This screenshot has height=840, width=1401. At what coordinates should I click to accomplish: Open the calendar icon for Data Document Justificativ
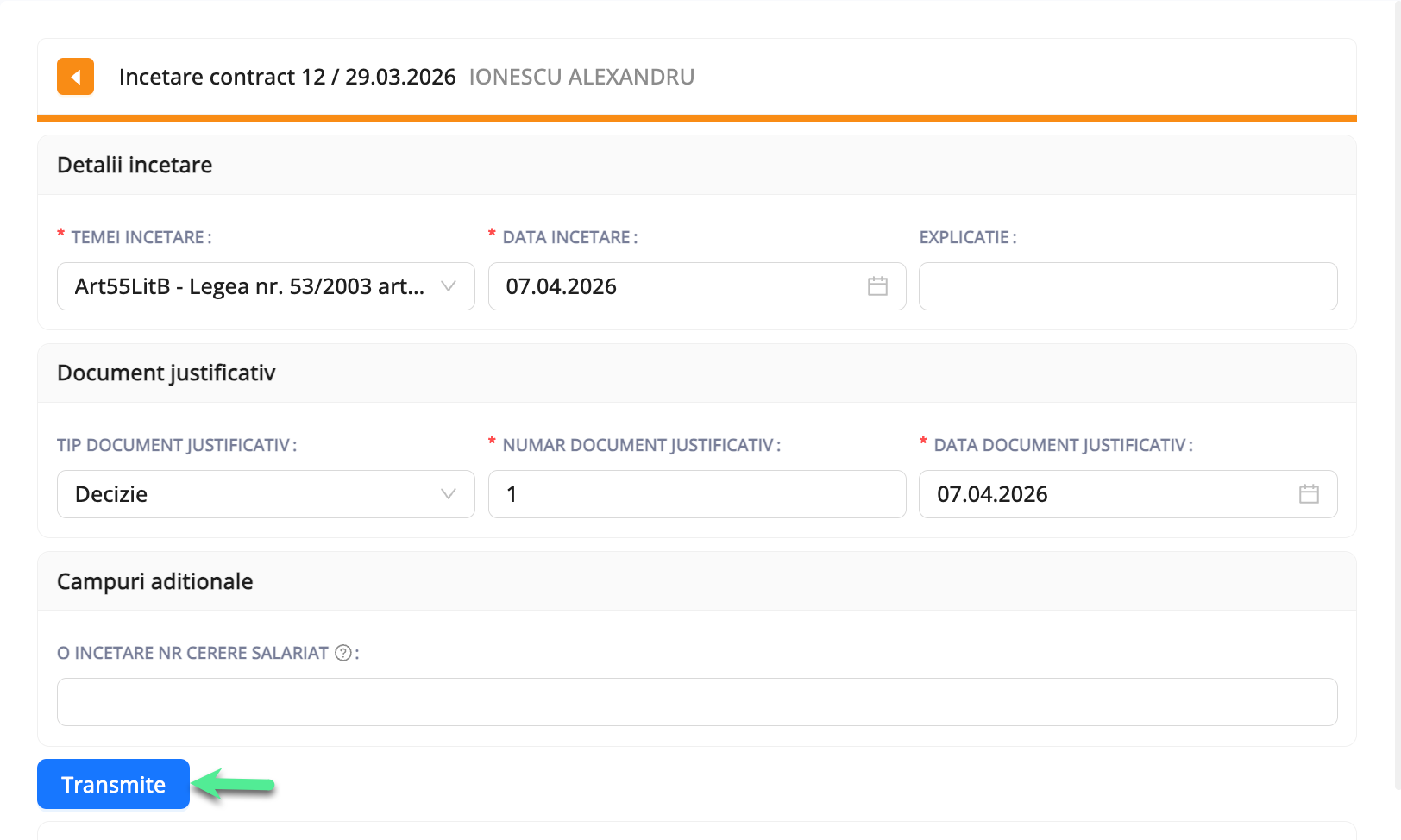[1309, 493]
